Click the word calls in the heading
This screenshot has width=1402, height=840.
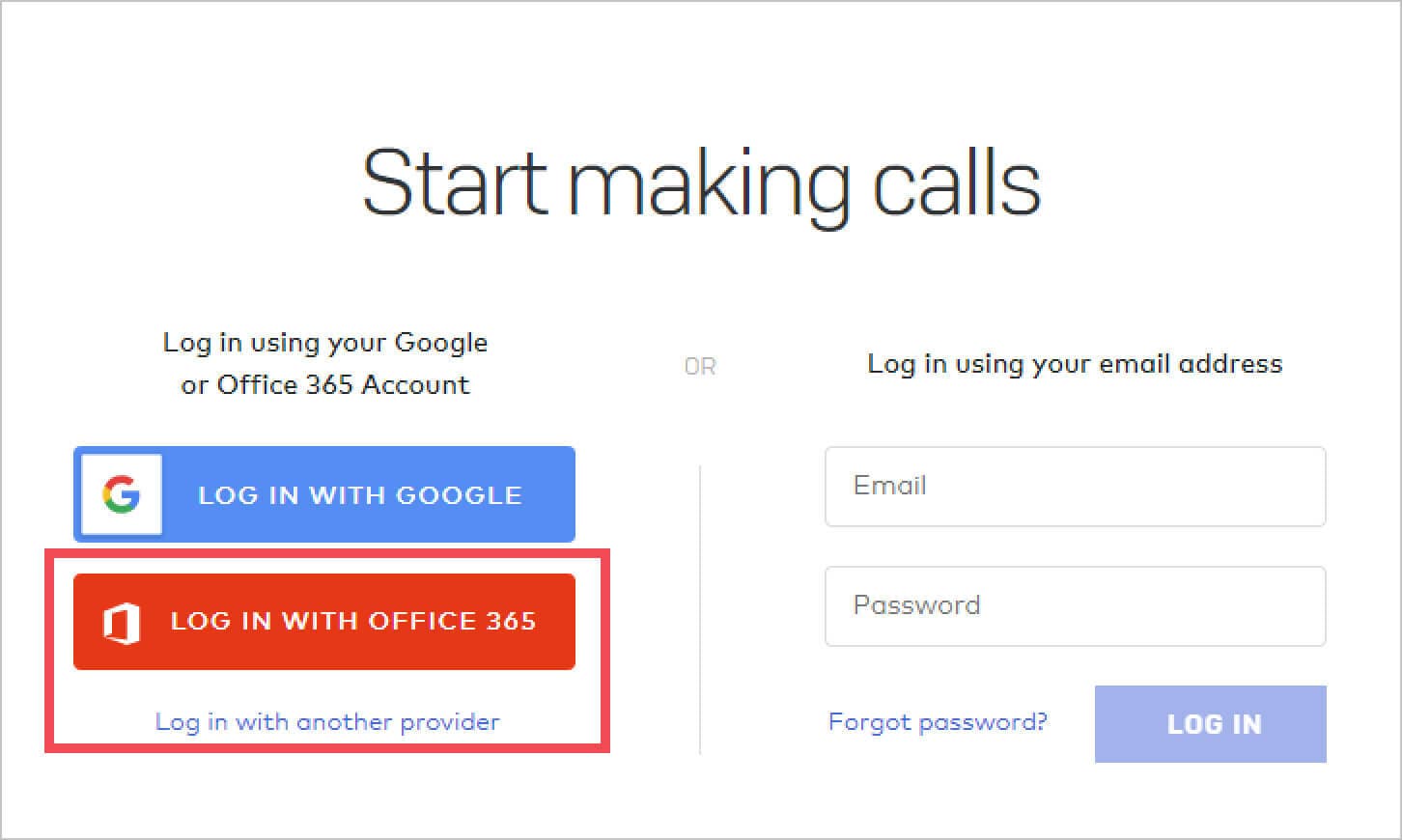point(957,182)
